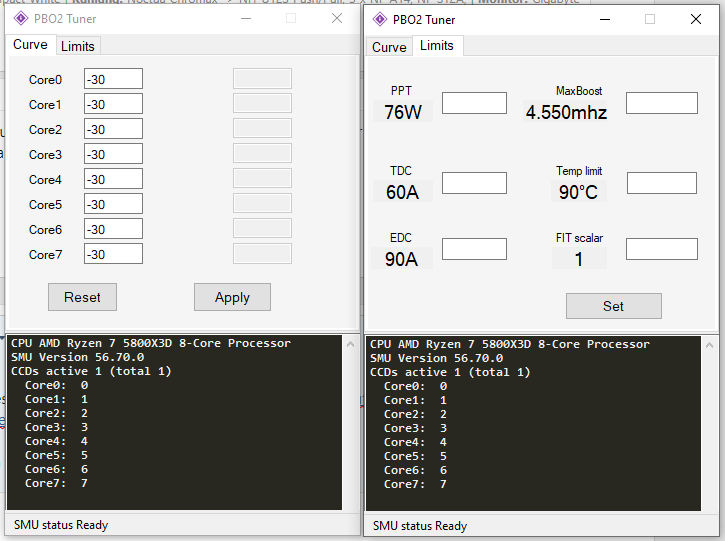Minimize the left PBO2 Tuner window
Screen dimensions: 725x541
coord(246,18)
